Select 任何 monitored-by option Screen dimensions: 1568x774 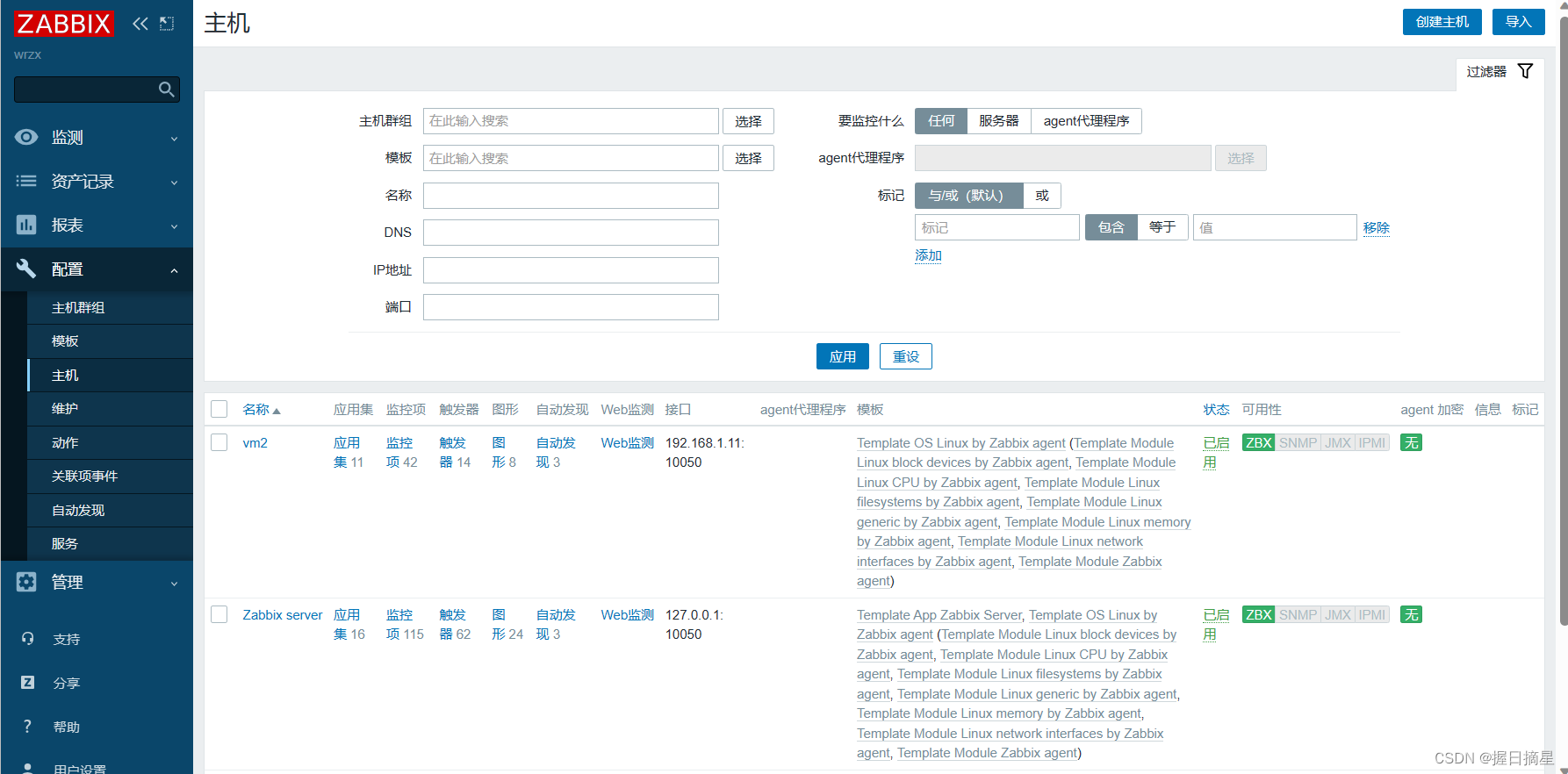940,121
